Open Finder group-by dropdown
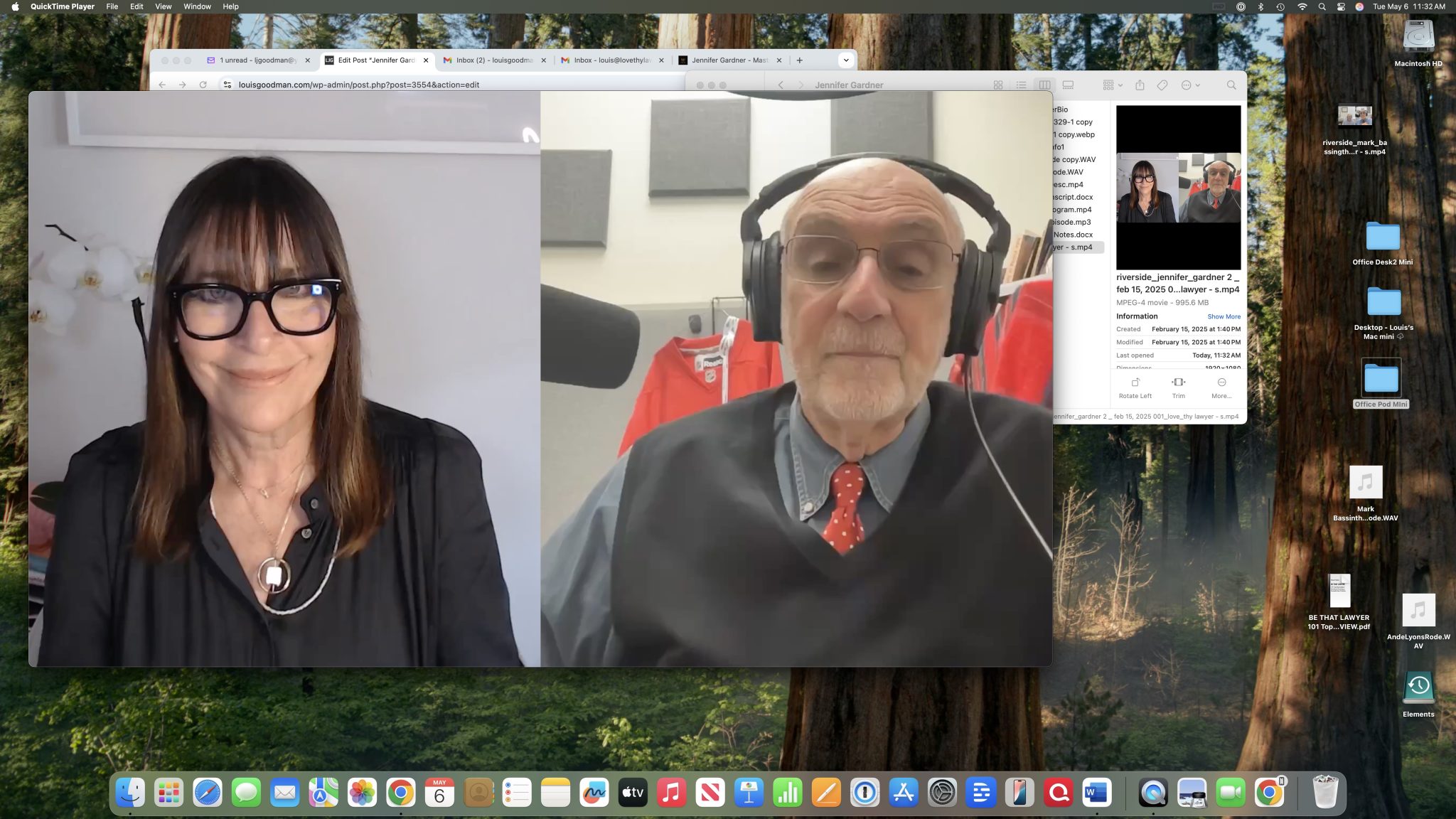The image size is (1456, 819). (x=1112, y=85)
